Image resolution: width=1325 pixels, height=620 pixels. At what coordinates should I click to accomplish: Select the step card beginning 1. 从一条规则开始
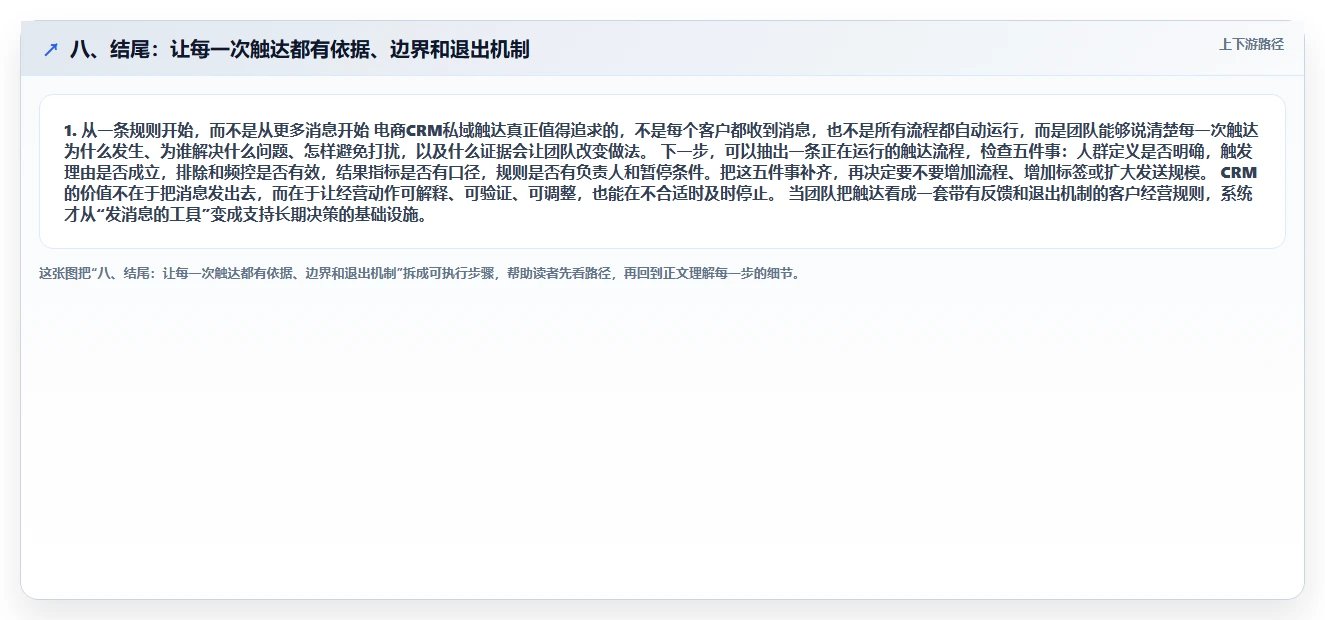(x=662, y=171)
